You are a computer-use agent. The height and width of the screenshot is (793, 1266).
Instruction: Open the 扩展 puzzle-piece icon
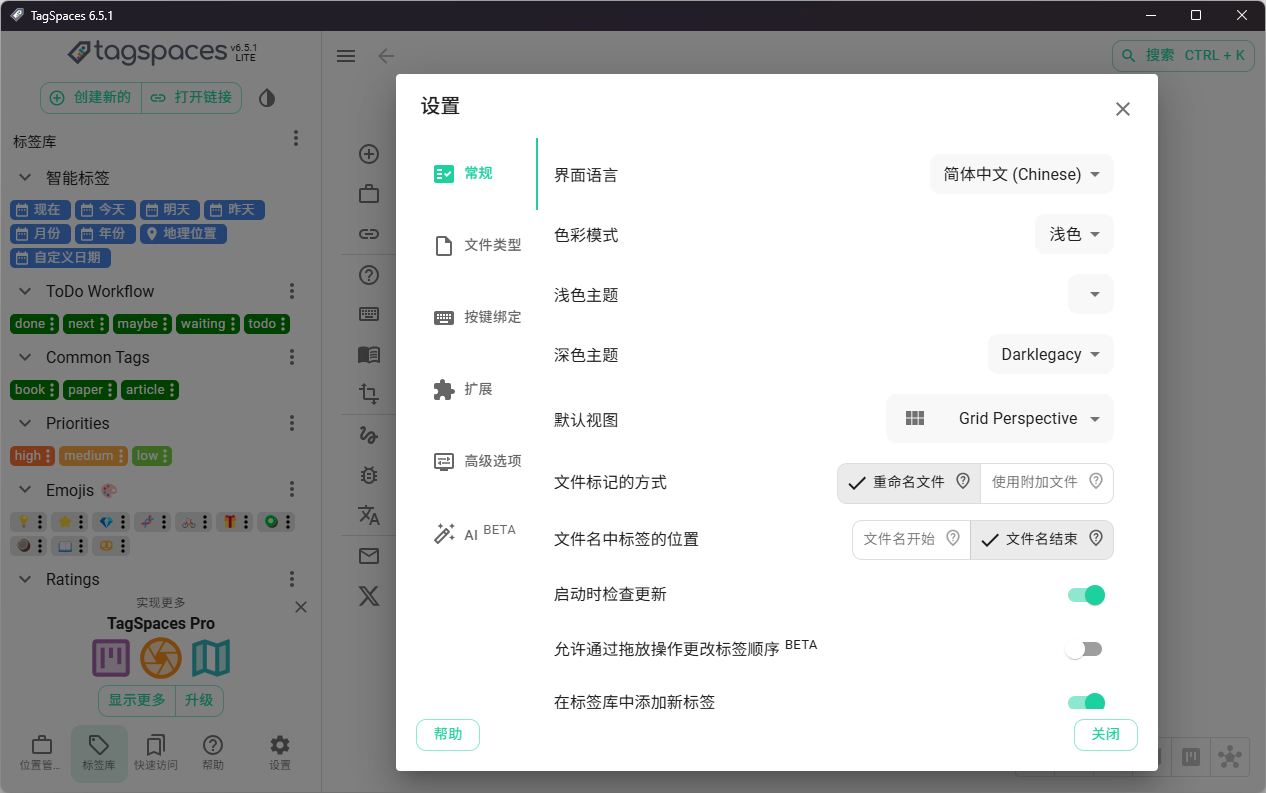click(x=444, y=389)
